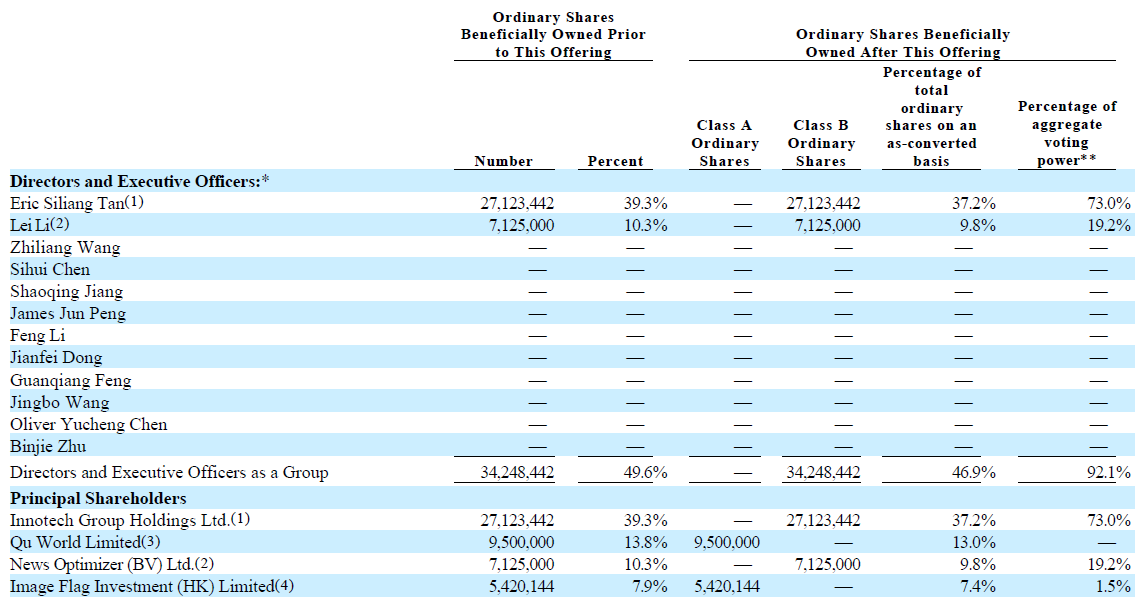Click the 13.8% value for Qu World
This screenshot has height=604, width=1135.
(645, 542)
